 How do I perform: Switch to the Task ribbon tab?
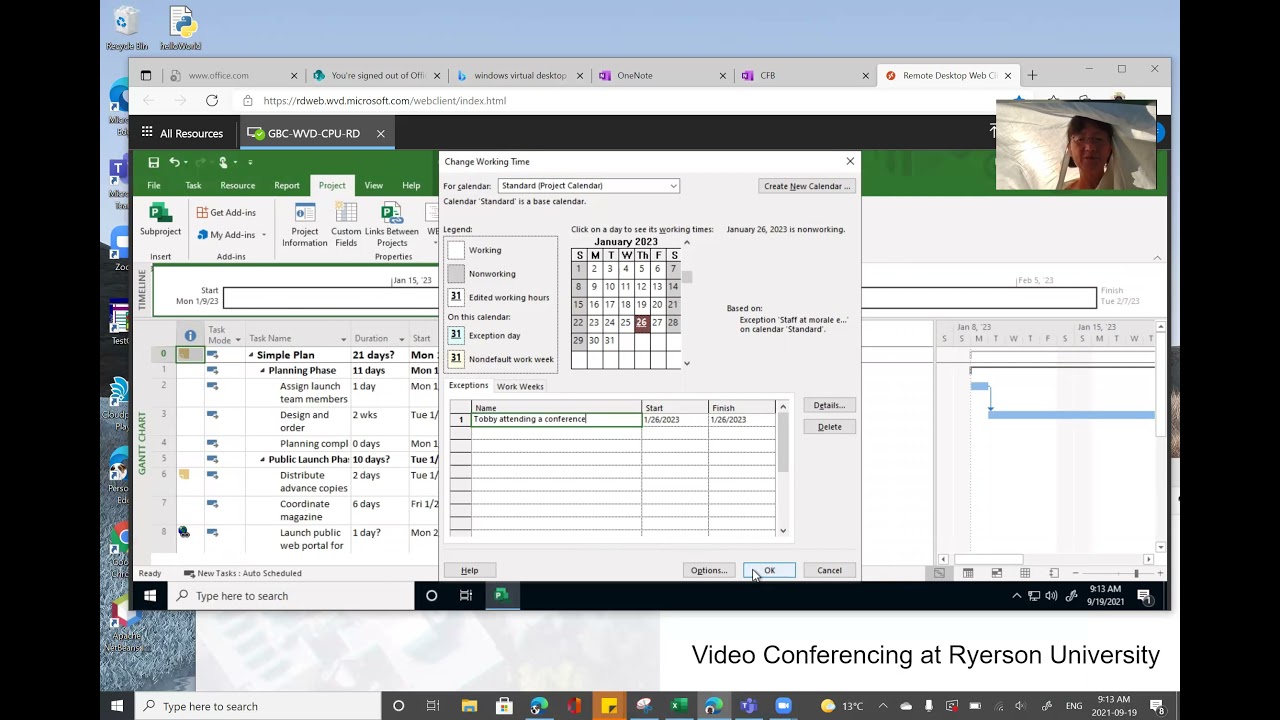pyautogui.click(x=193, y=185)
